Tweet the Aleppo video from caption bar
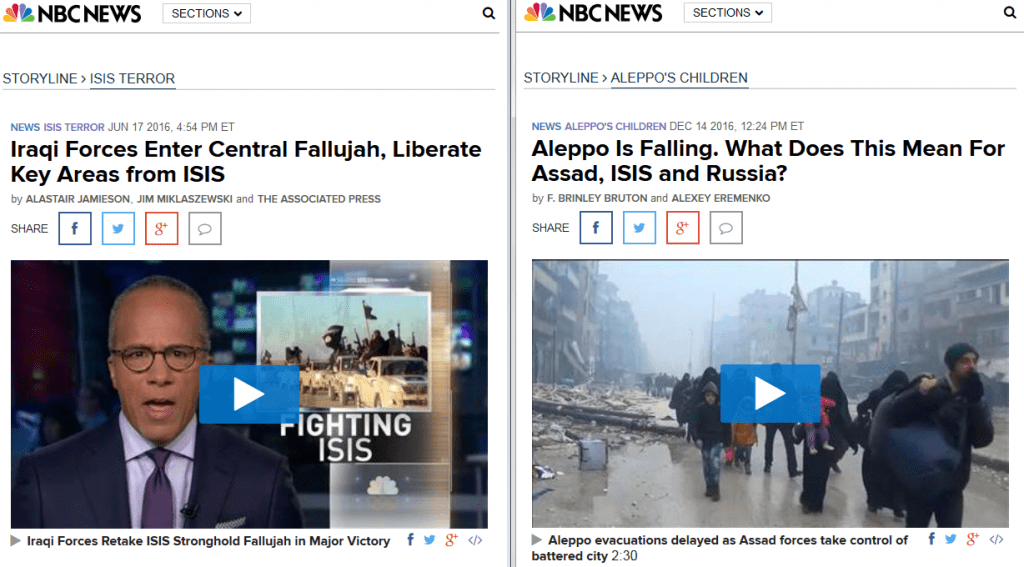1024x567 pixels. click(951, 539)
